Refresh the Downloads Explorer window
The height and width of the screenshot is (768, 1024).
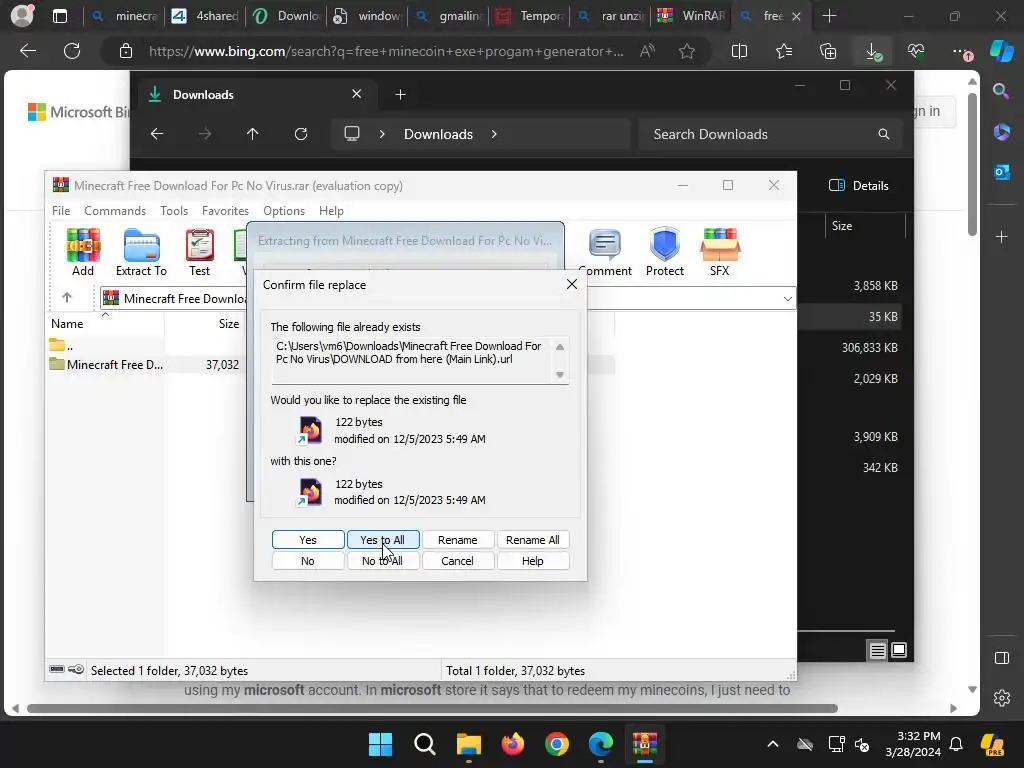(301, 134)
